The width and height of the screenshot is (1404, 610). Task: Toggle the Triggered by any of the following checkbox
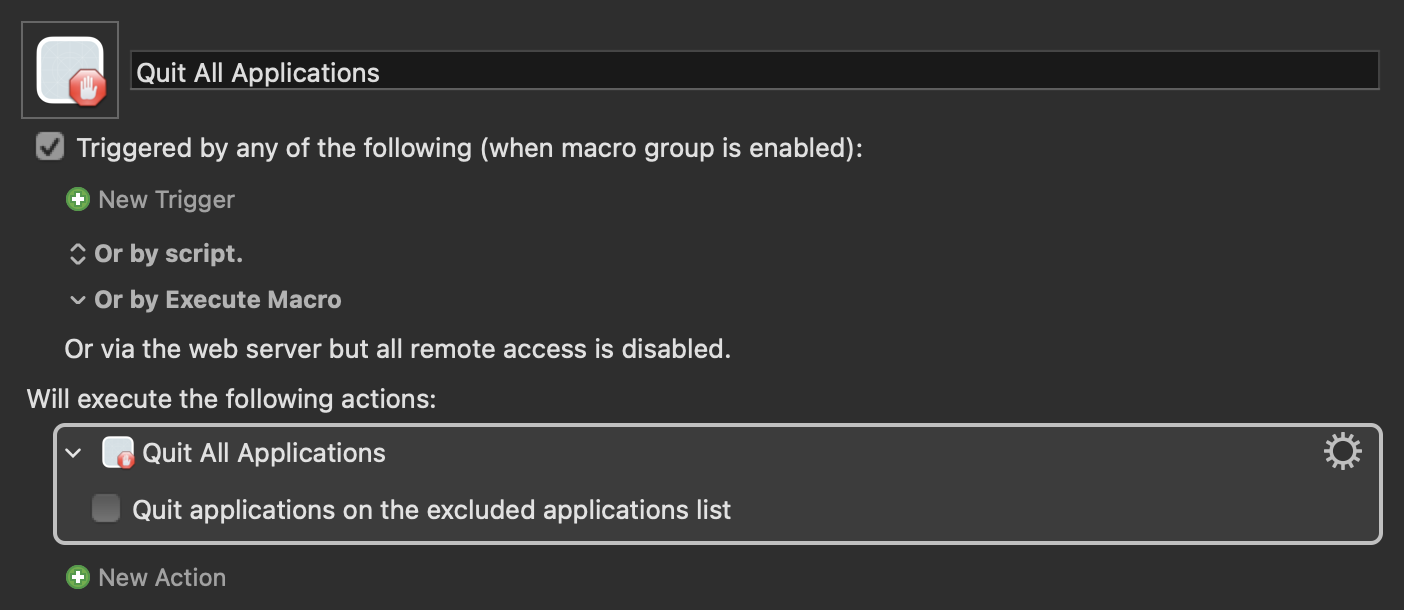coord(49,147)
